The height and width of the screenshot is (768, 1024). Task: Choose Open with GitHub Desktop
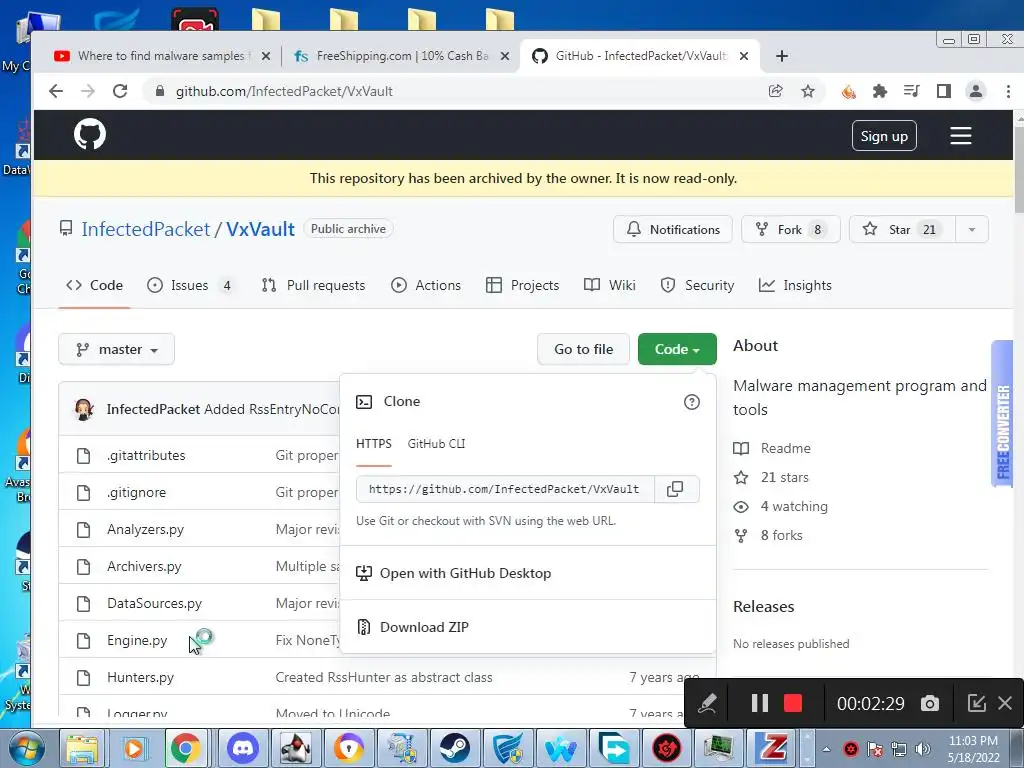pyautogui.click(x=465, y=573)
